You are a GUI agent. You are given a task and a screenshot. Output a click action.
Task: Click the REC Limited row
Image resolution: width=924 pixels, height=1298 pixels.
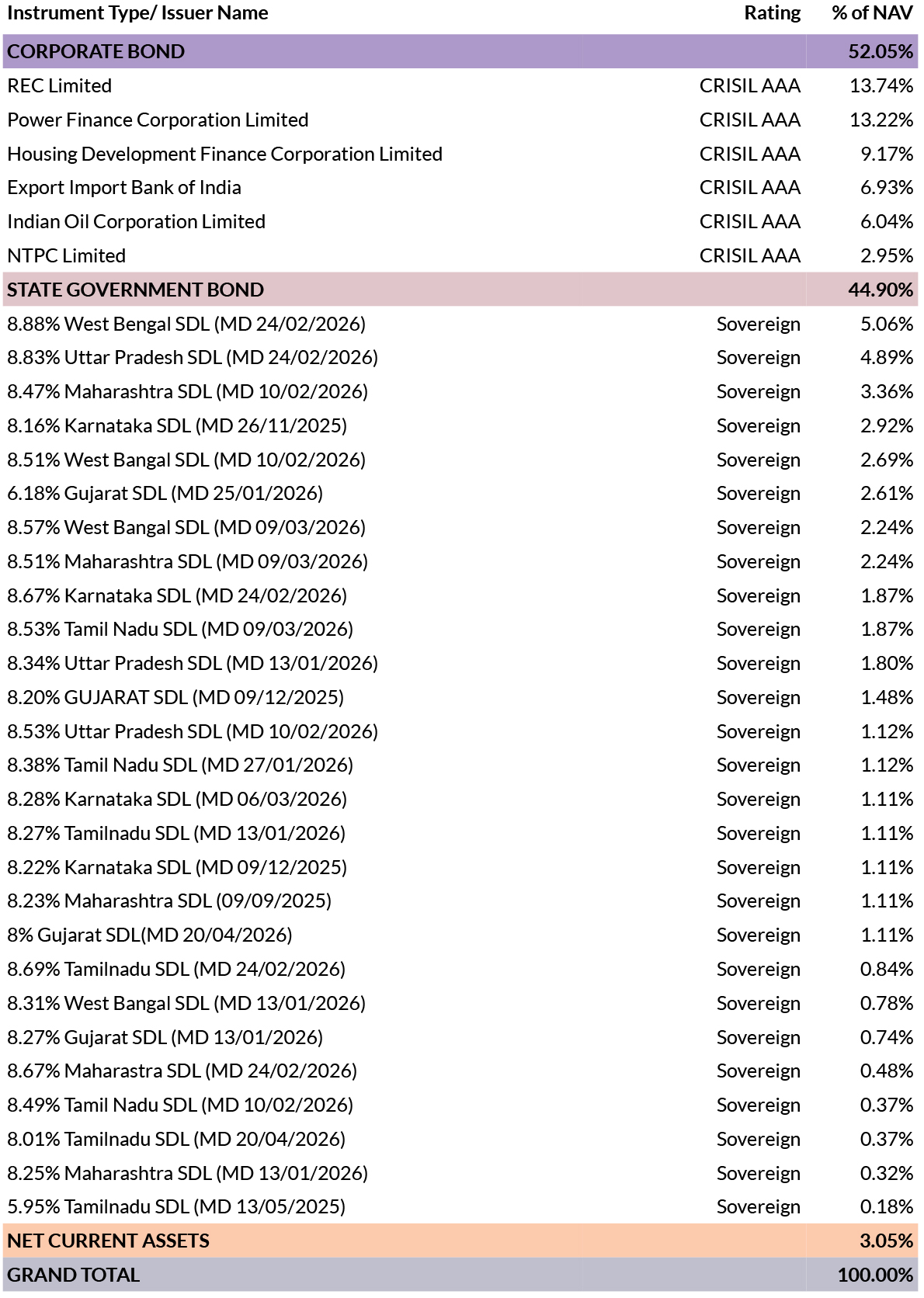[460, 85]
